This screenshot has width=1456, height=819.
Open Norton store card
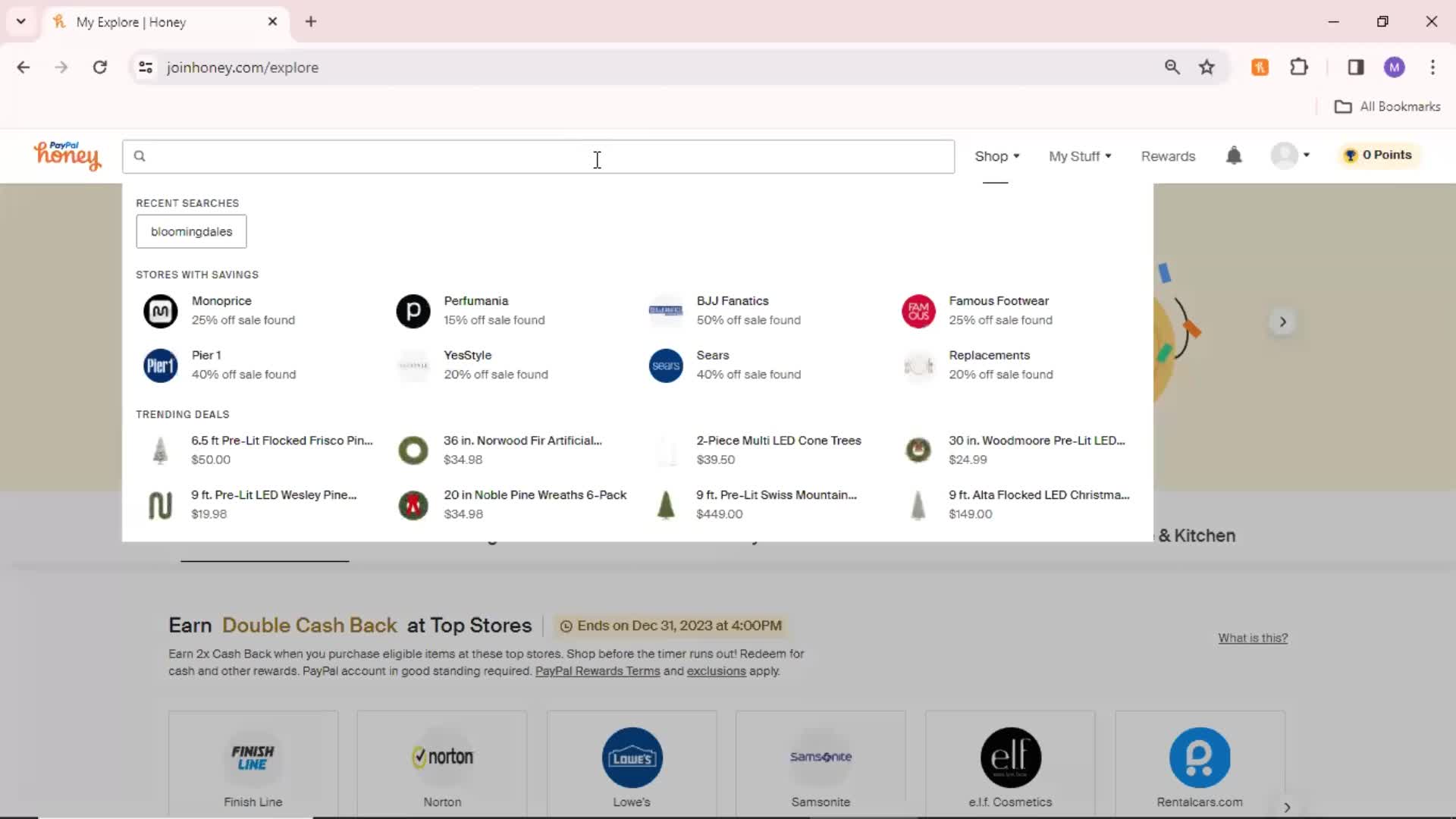pos(442,764)
